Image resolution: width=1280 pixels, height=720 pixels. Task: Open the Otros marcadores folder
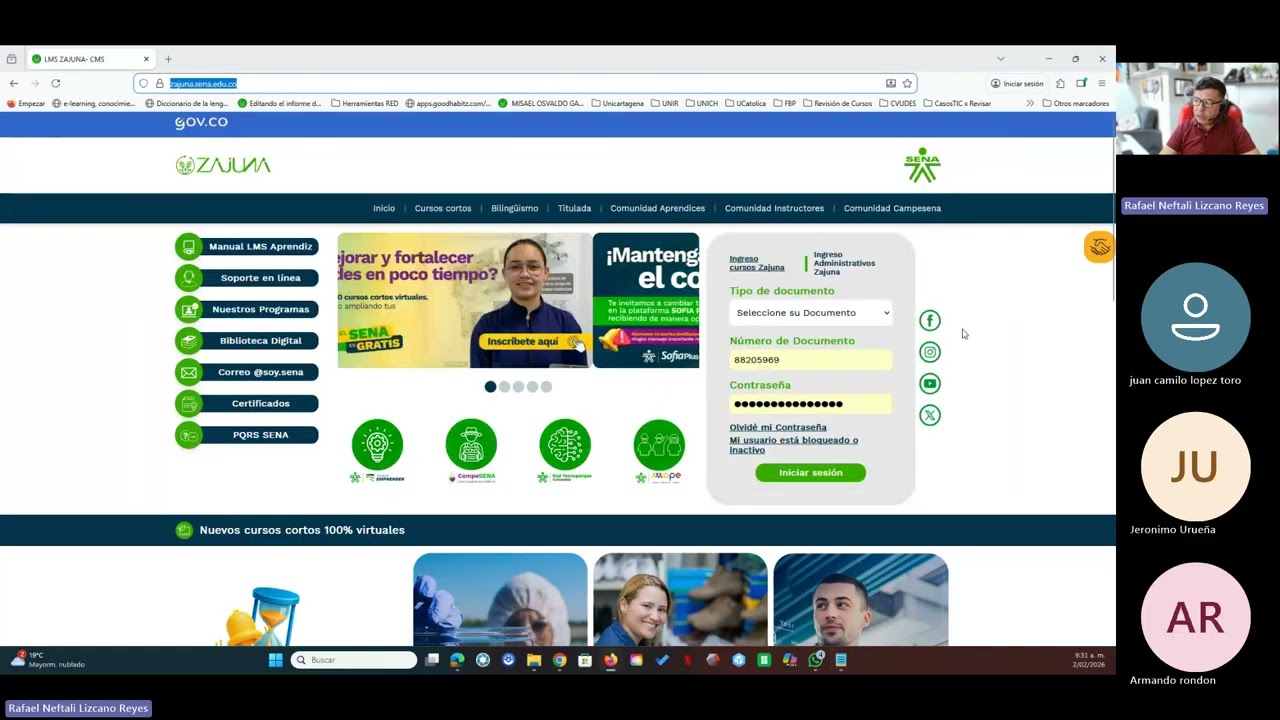[1075, 103]
